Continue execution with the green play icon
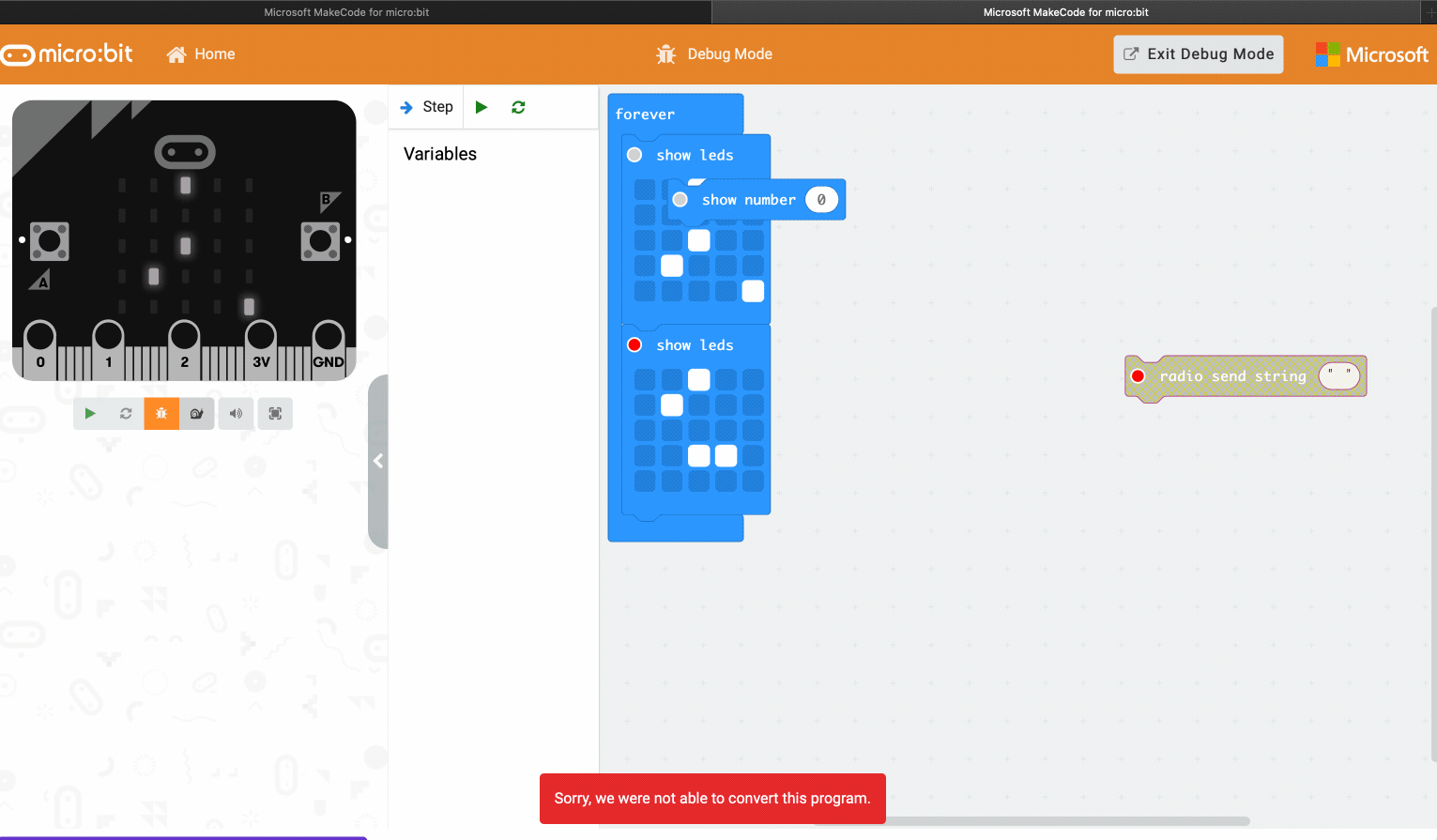 pyautogui.click(x=482, y=106)
